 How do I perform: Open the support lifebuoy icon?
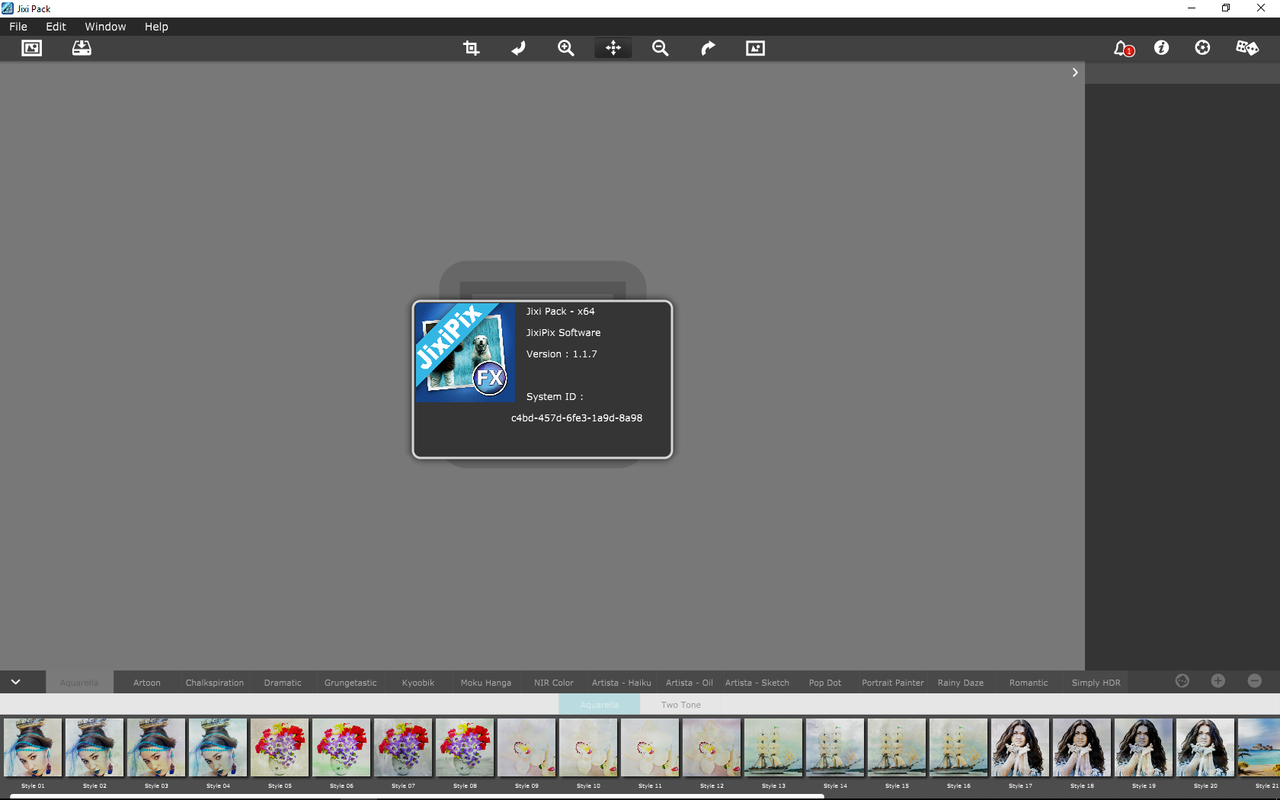coord(1203,48)
